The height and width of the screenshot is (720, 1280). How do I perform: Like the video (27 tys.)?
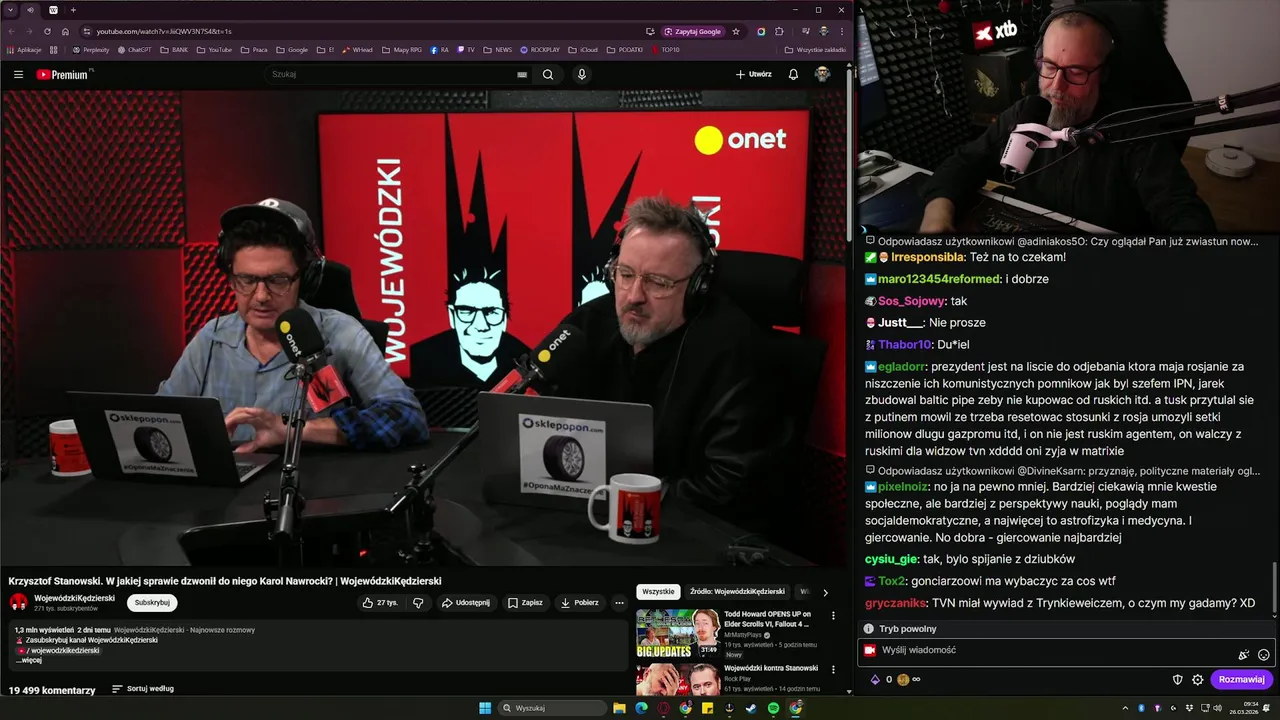click(x=380, y=603)
